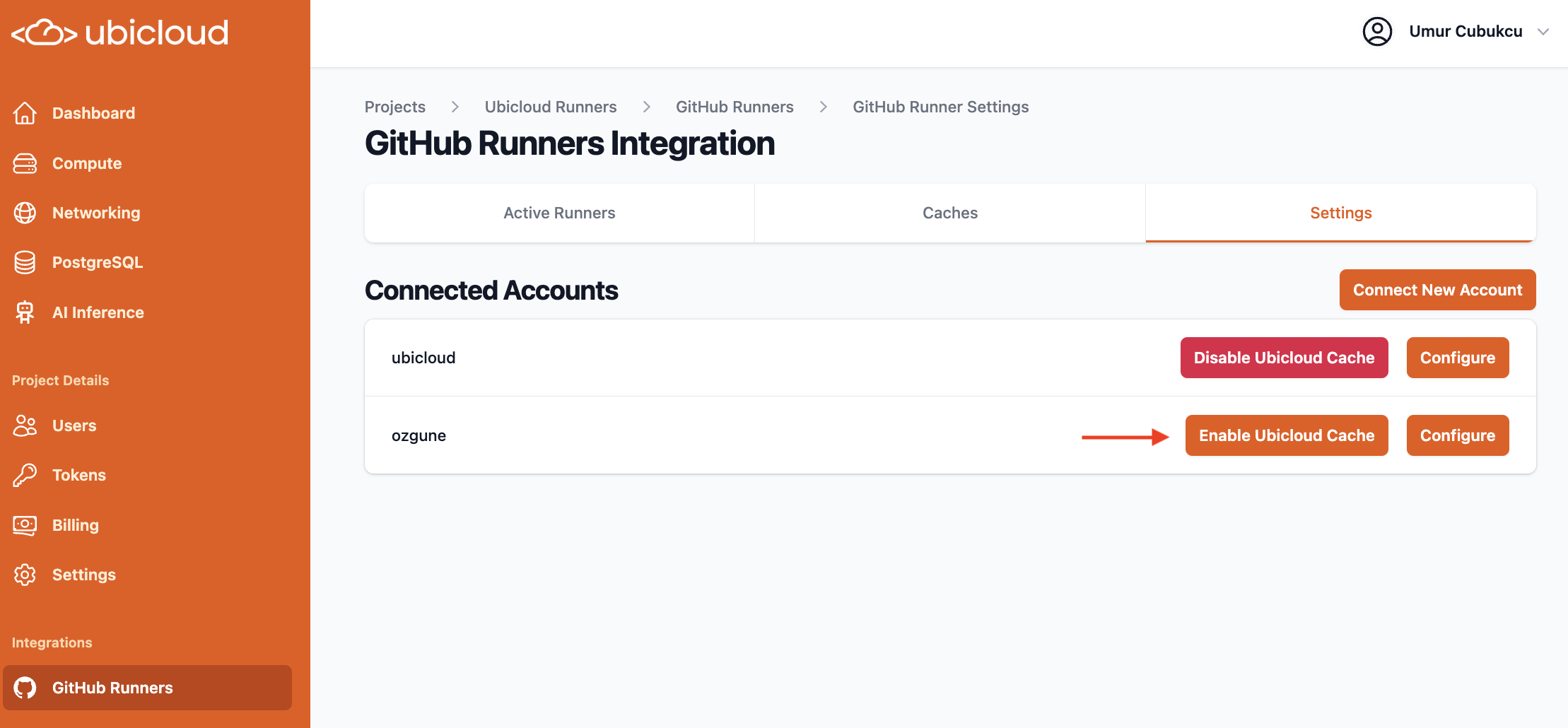The height and width of the screenshot is (728, 1568).
Task: Click the AI Inference robot icon
Action: (x=25, y=312)
